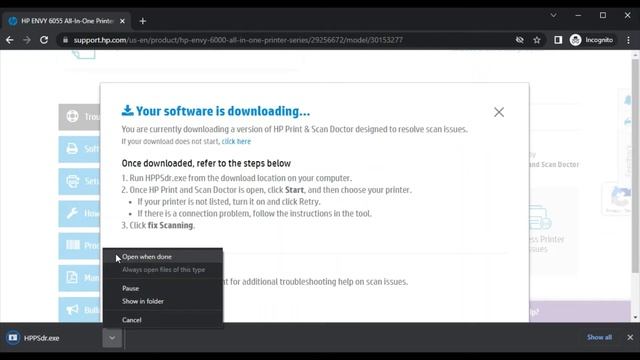Open the Manuals sidebar document icon
Viewport: 640px width, 360px height.
coord(72,278)
